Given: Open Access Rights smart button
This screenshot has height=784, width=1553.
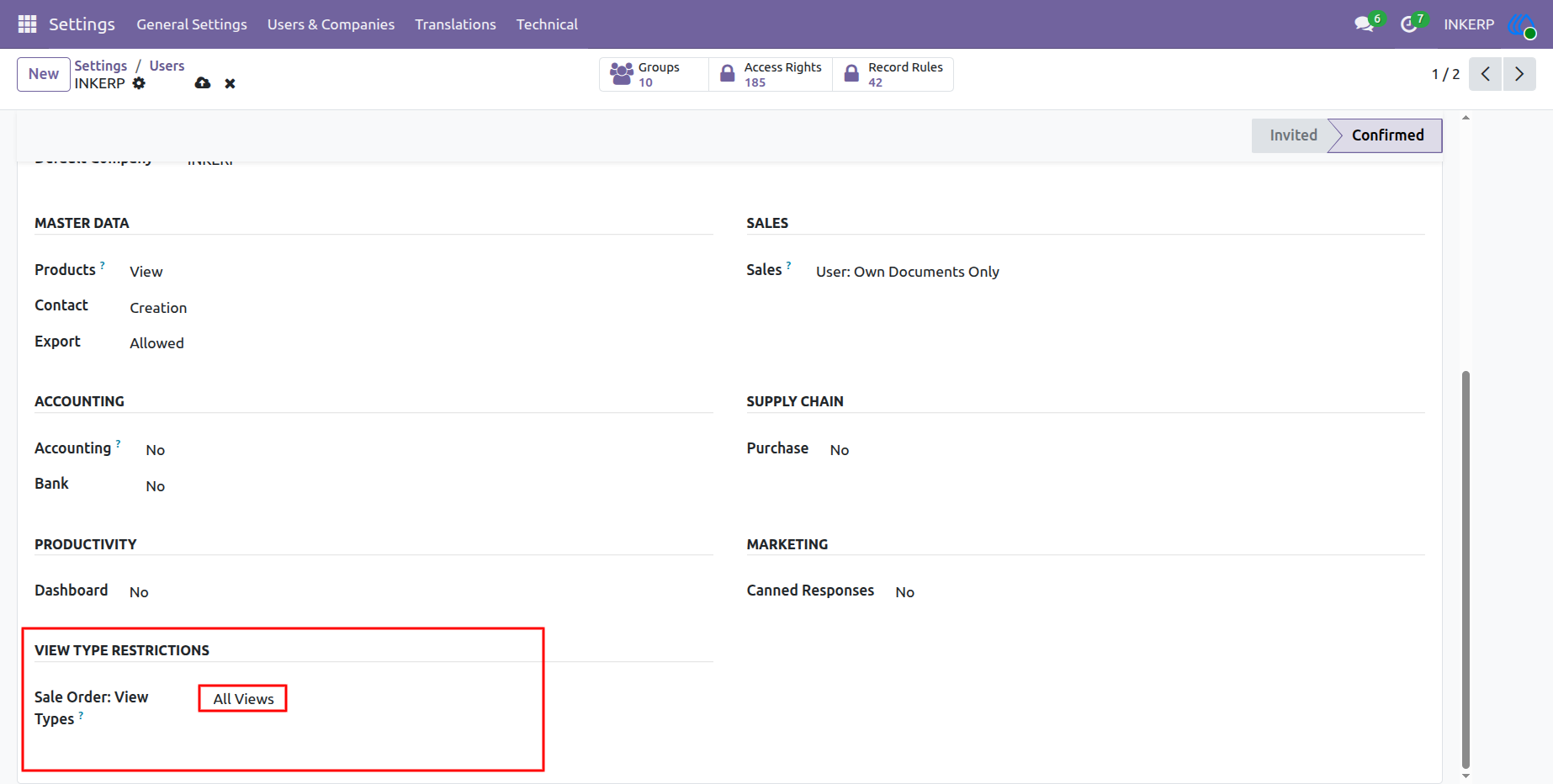Looking at the screenshot, I should 771,74.
